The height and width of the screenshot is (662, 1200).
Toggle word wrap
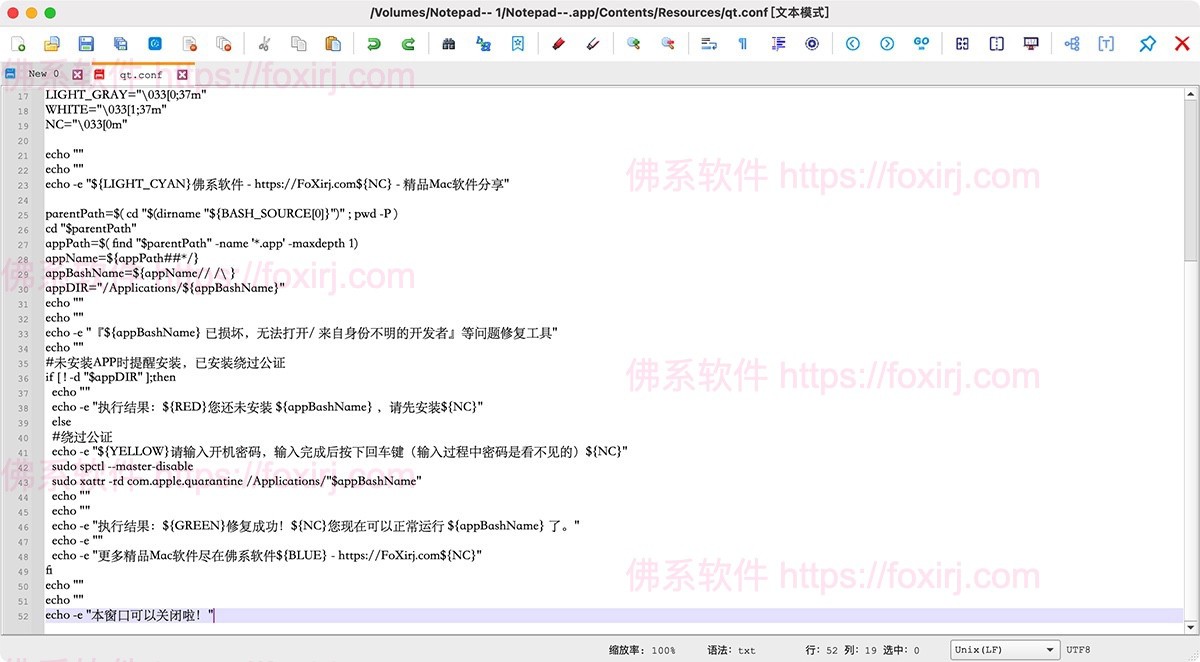[x=708, y=44]
